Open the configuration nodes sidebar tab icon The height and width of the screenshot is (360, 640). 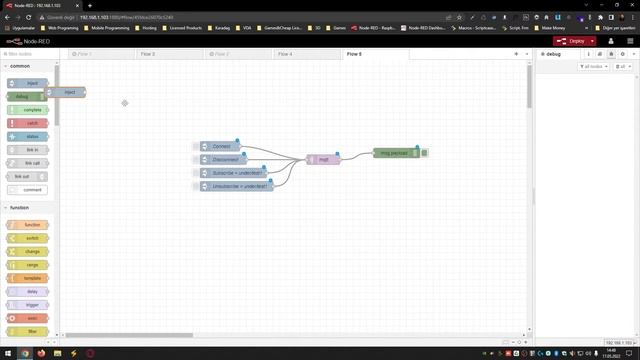(622, 54)
